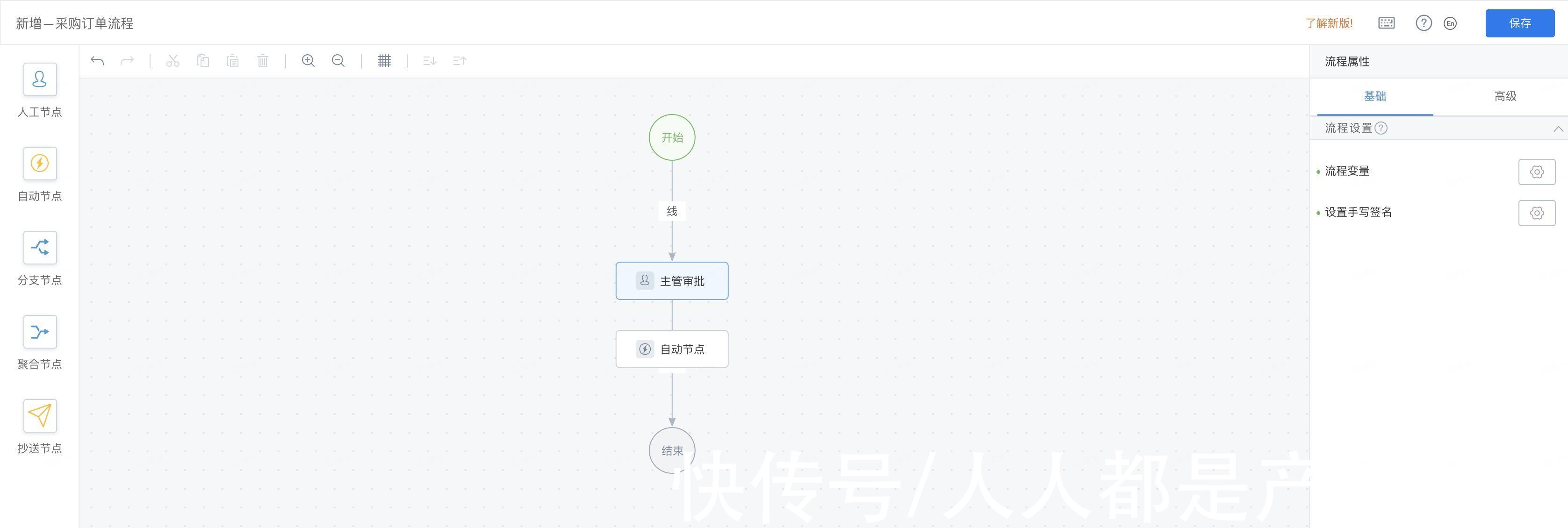Click zoom-out magnifier icon in toolbar
This screenshot has height=528, width=1568.
338,62
